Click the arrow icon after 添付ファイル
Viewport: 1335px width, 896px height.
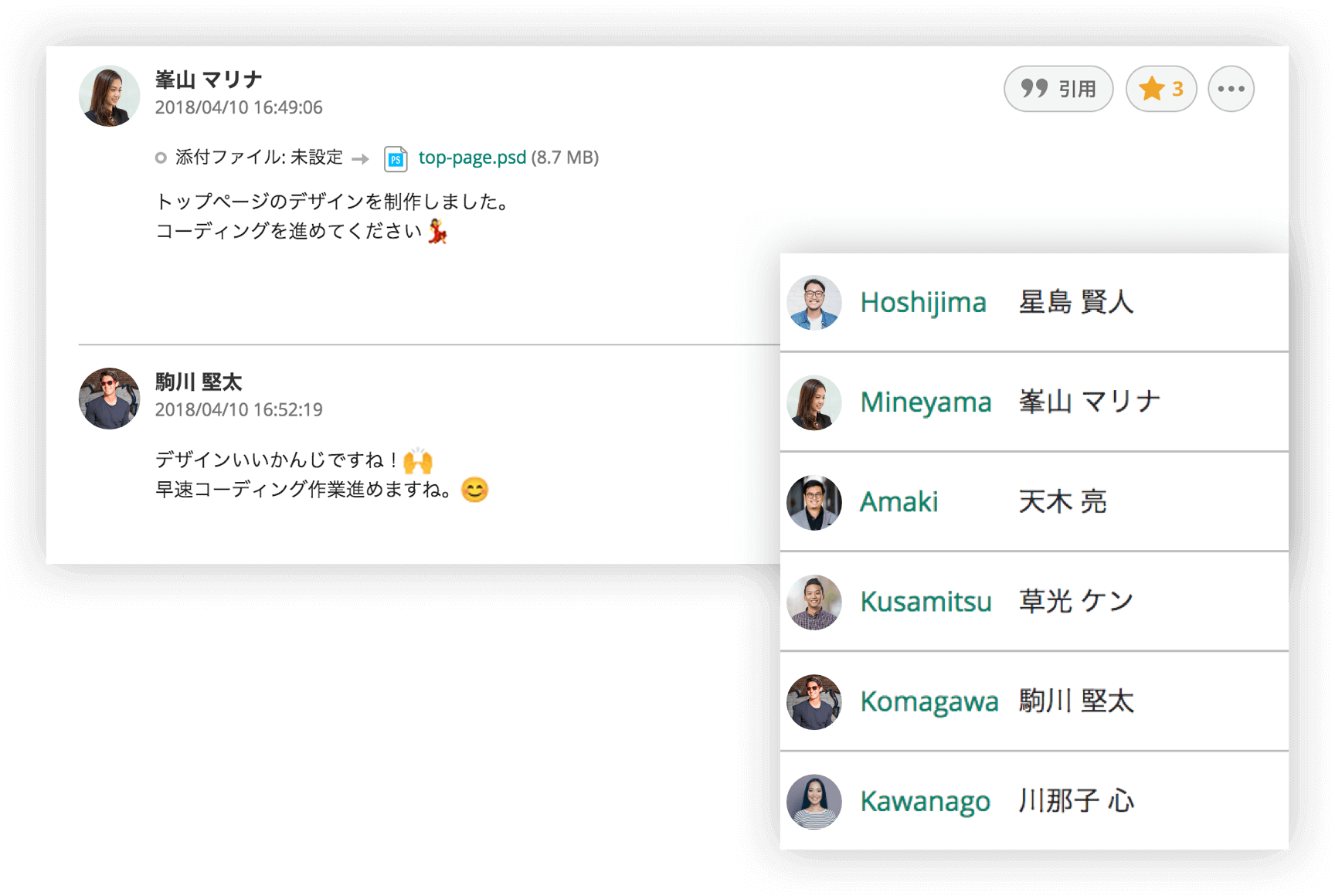coord(360,158)
